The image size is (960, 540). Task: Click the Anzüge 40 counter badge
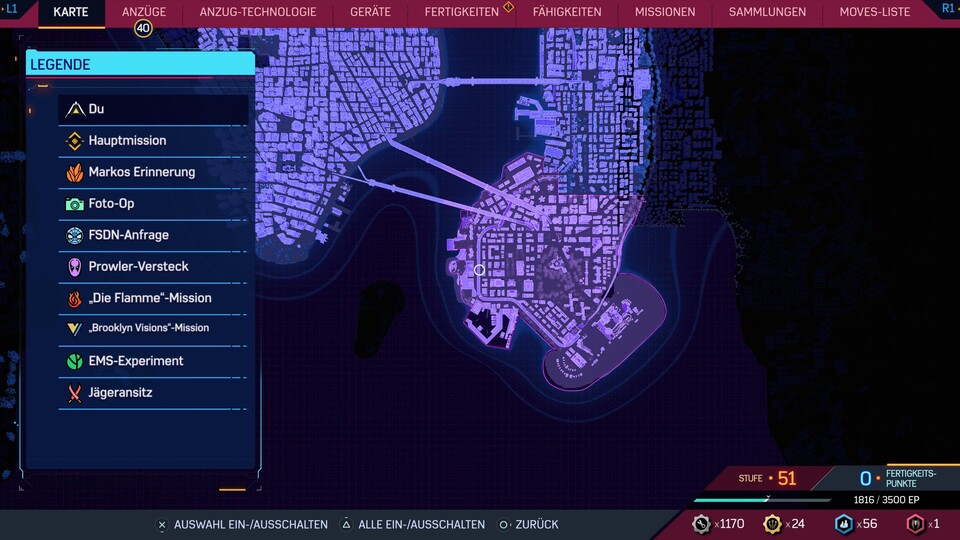[143, 28]
